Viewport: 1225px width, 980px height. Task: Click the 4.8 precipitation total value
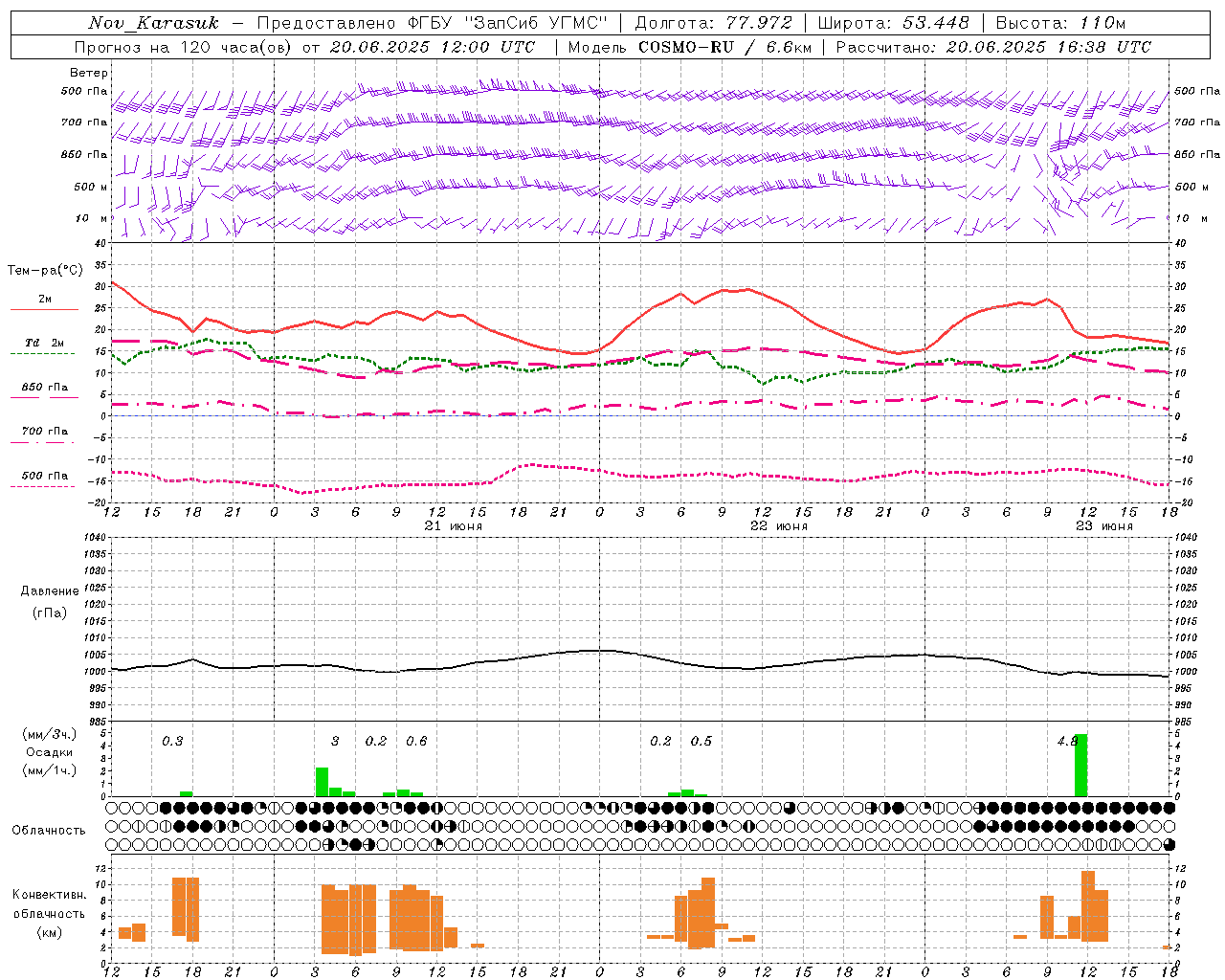coord(1067,742)
